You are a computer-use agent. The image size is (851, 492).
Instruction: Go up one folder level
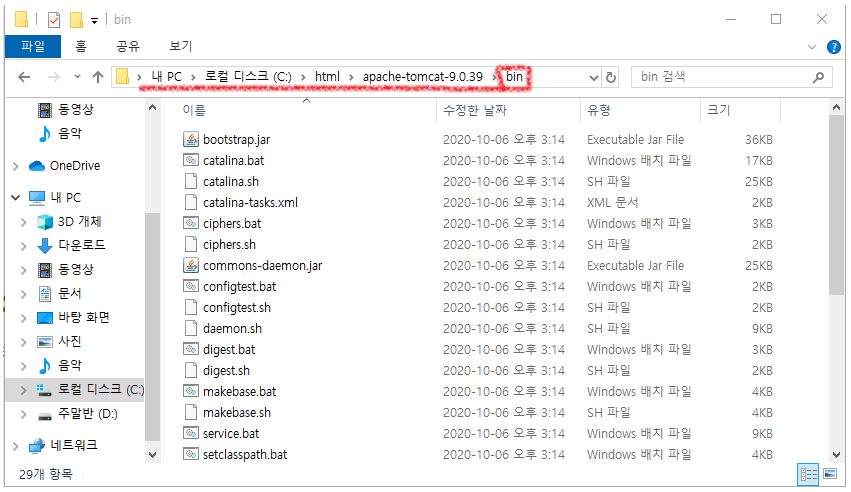[98, 77]
